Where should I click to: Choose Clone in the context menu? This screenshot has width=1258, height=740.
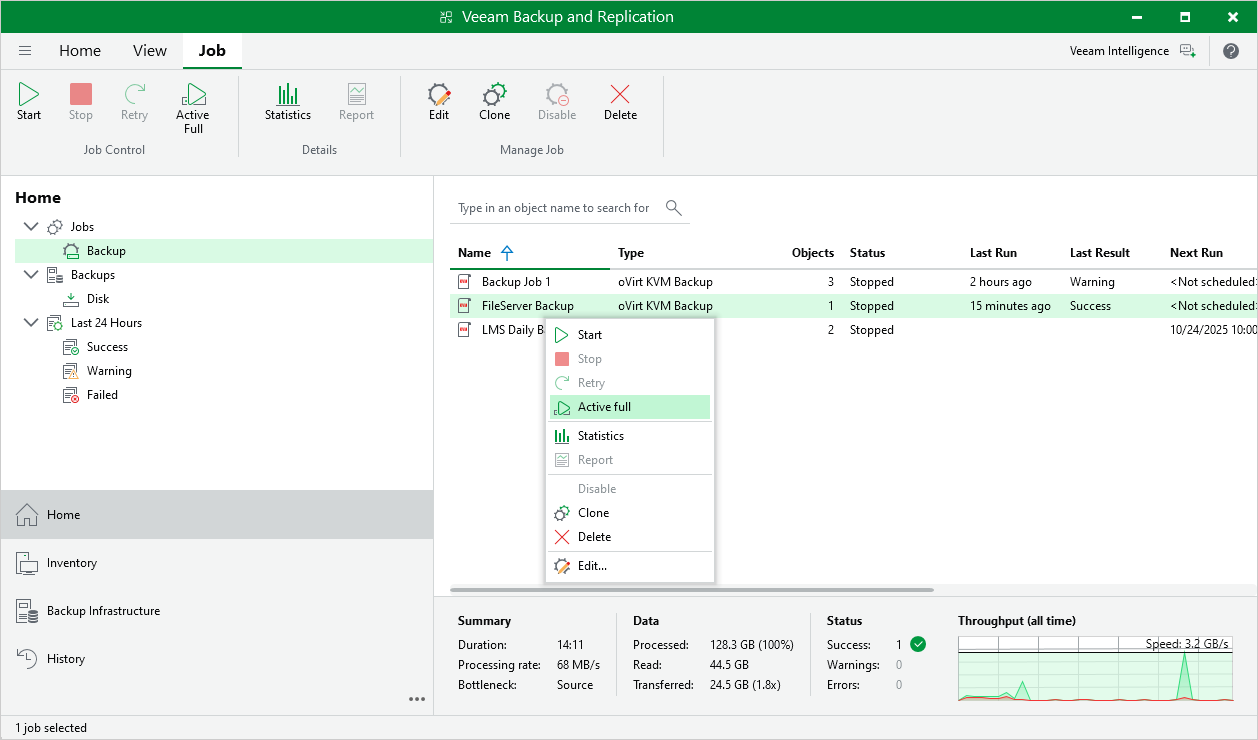pyautogui.click(x=630, y=513)
